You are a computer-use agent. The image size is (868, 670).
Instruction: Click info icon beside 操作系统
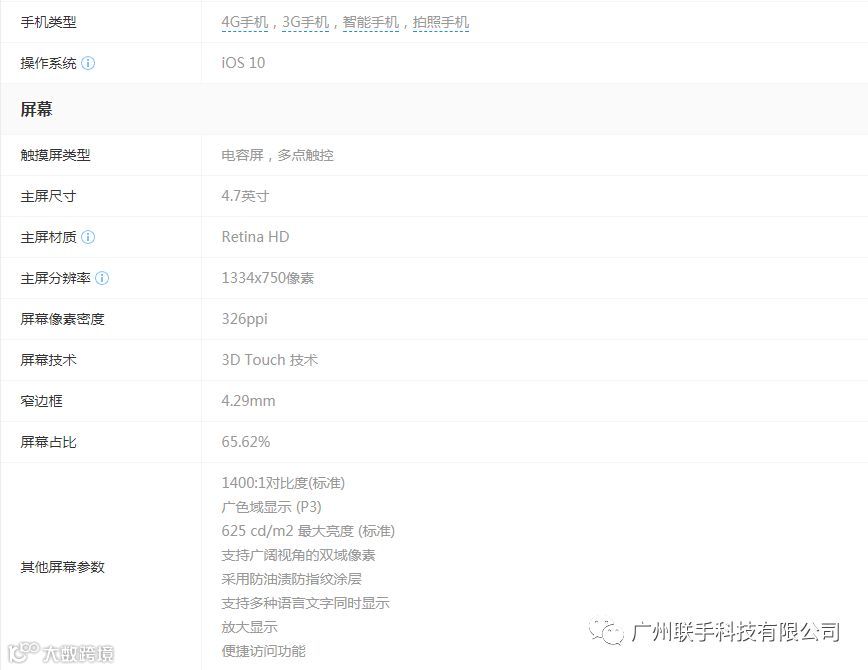pos(88,63)
